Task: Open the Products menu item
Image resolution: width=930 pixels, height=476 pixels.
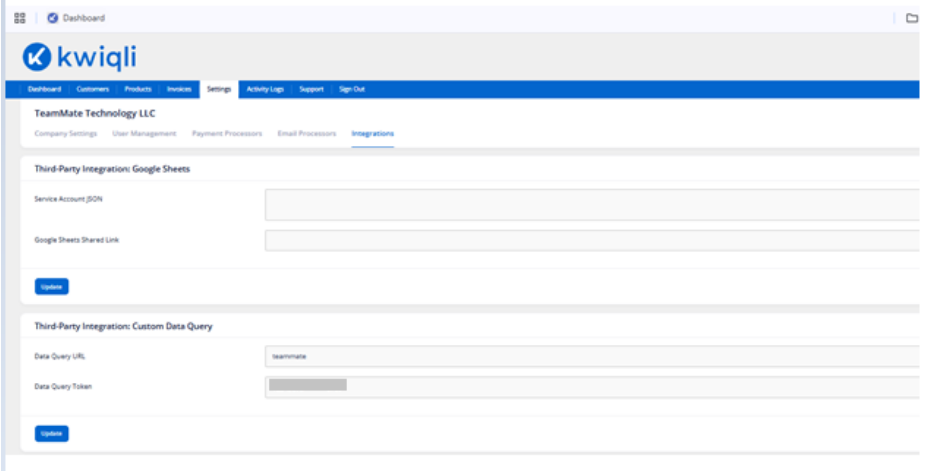Action: click(x=138, y=90)
